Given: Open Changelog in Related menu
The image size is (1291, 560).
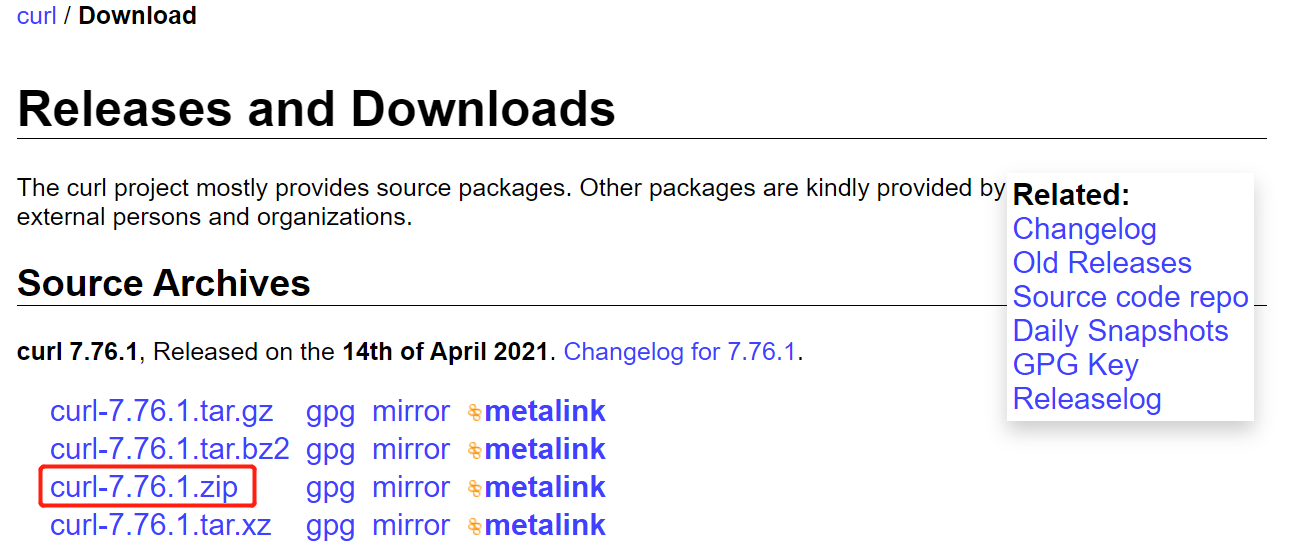Looking at the screenshot, I should point(1084,229).
